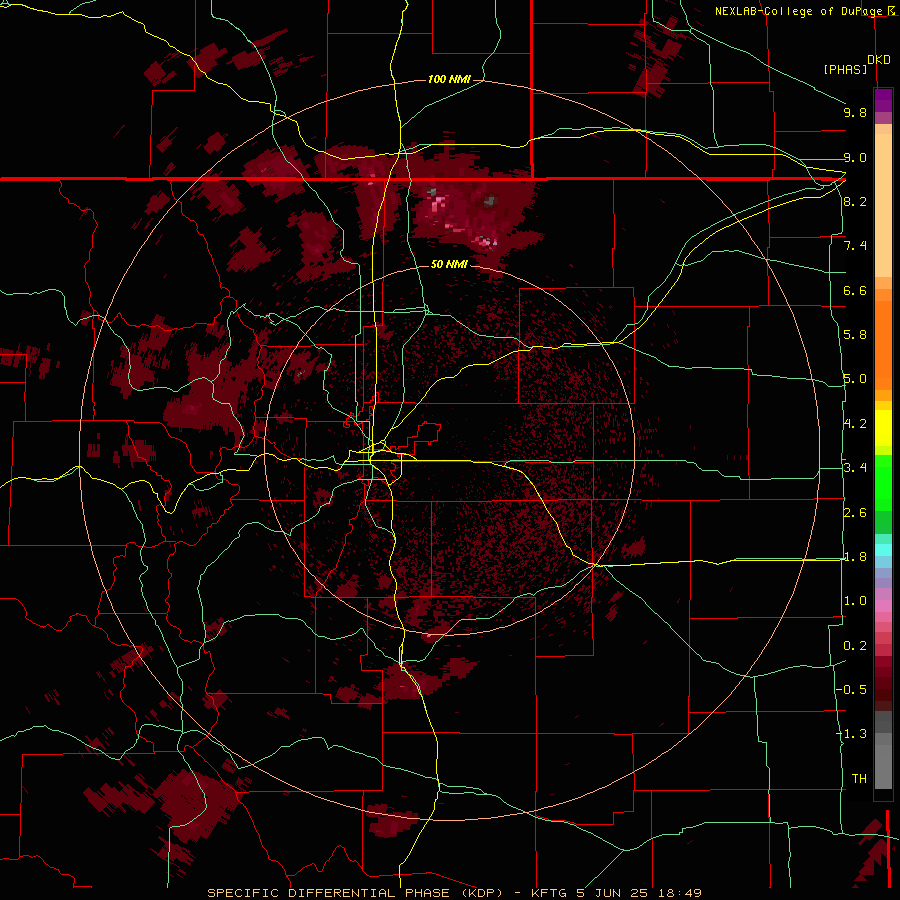Click the [PHAS] legend header text

pos(845,69)
